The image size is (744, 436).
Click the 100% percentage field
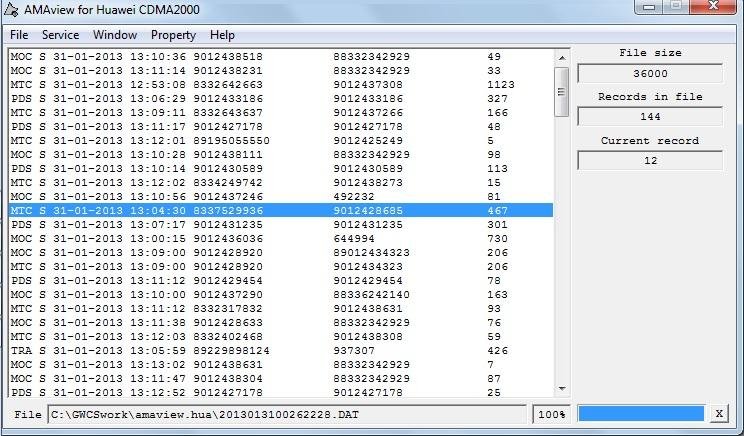552,415
